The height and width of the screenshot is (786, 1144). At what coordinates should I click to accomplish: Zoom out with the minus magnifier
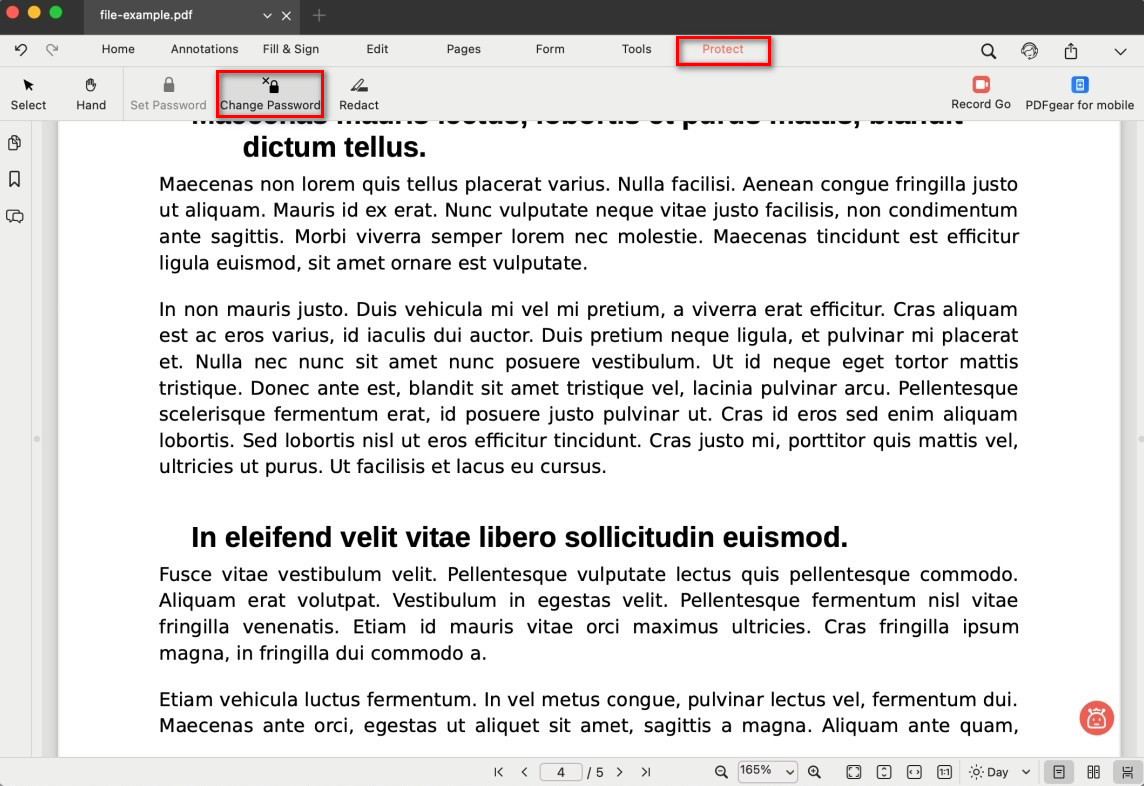click(x=721, y=772)
